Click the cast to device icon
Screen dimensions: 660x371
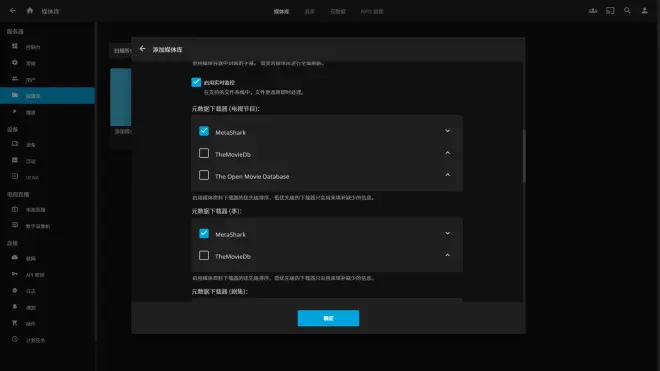click(610, 11)
